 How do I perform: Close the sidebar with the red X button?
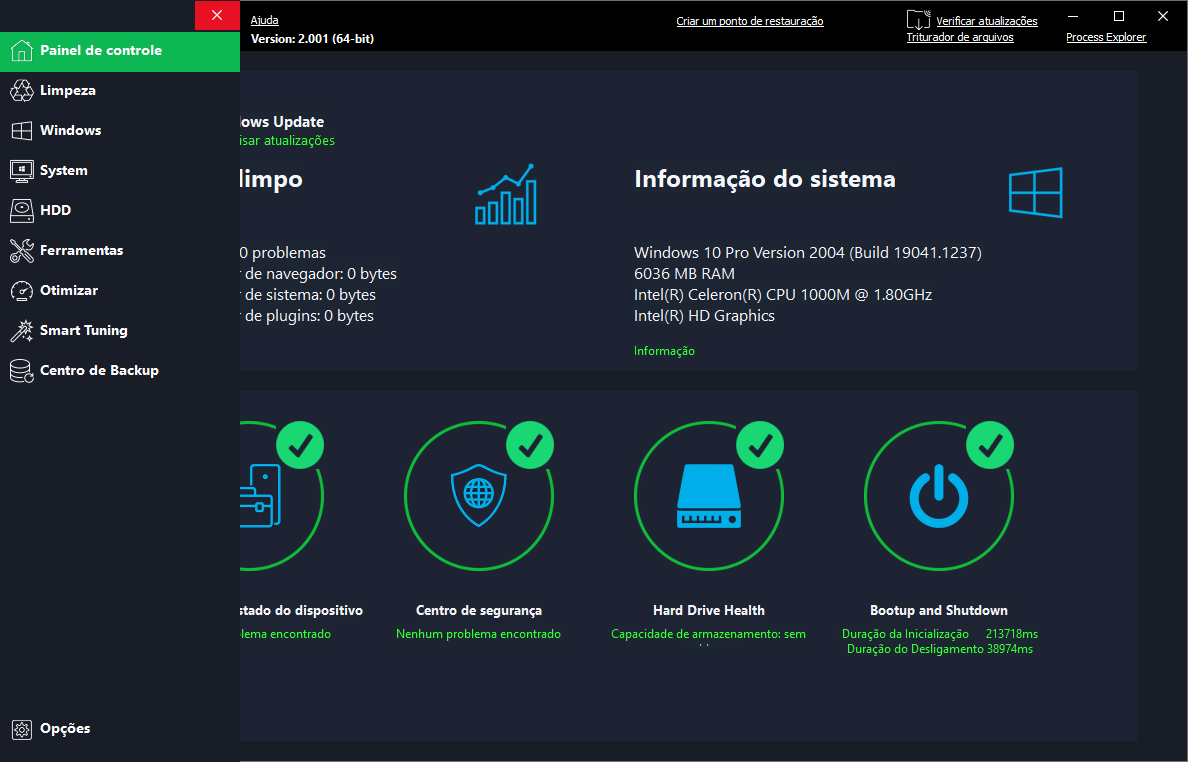217,15
